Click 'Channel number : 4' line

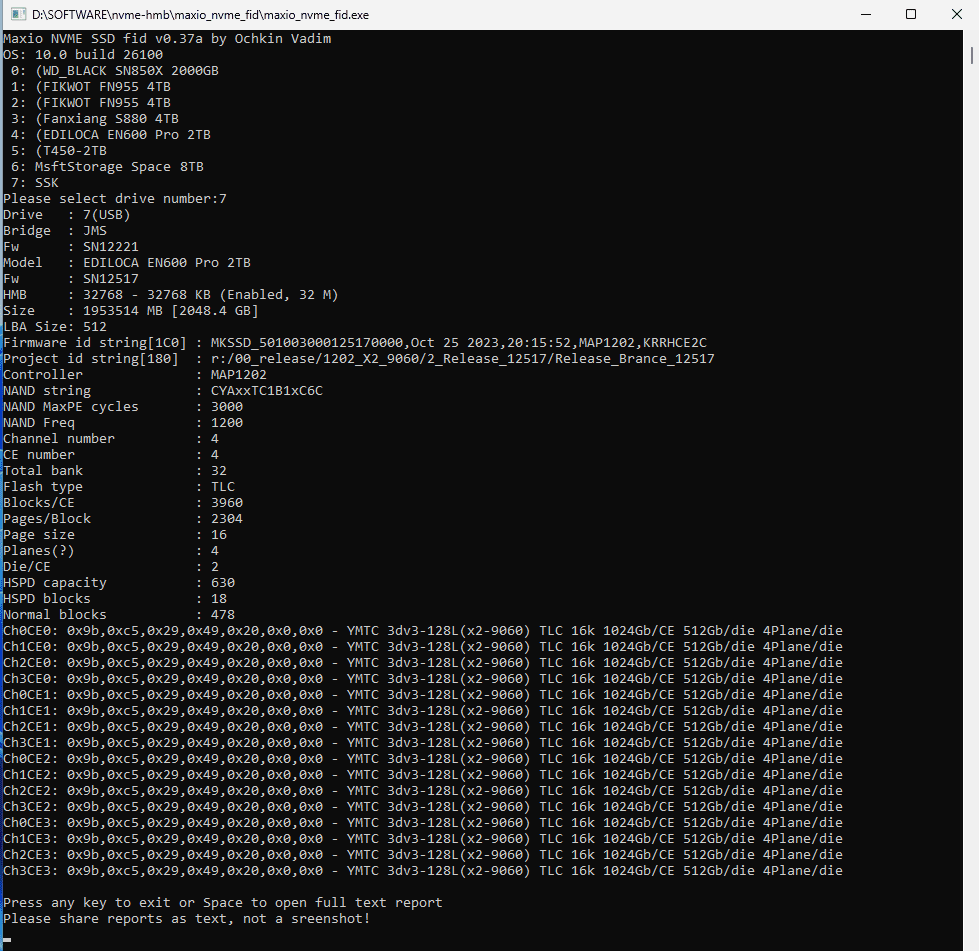111,438
